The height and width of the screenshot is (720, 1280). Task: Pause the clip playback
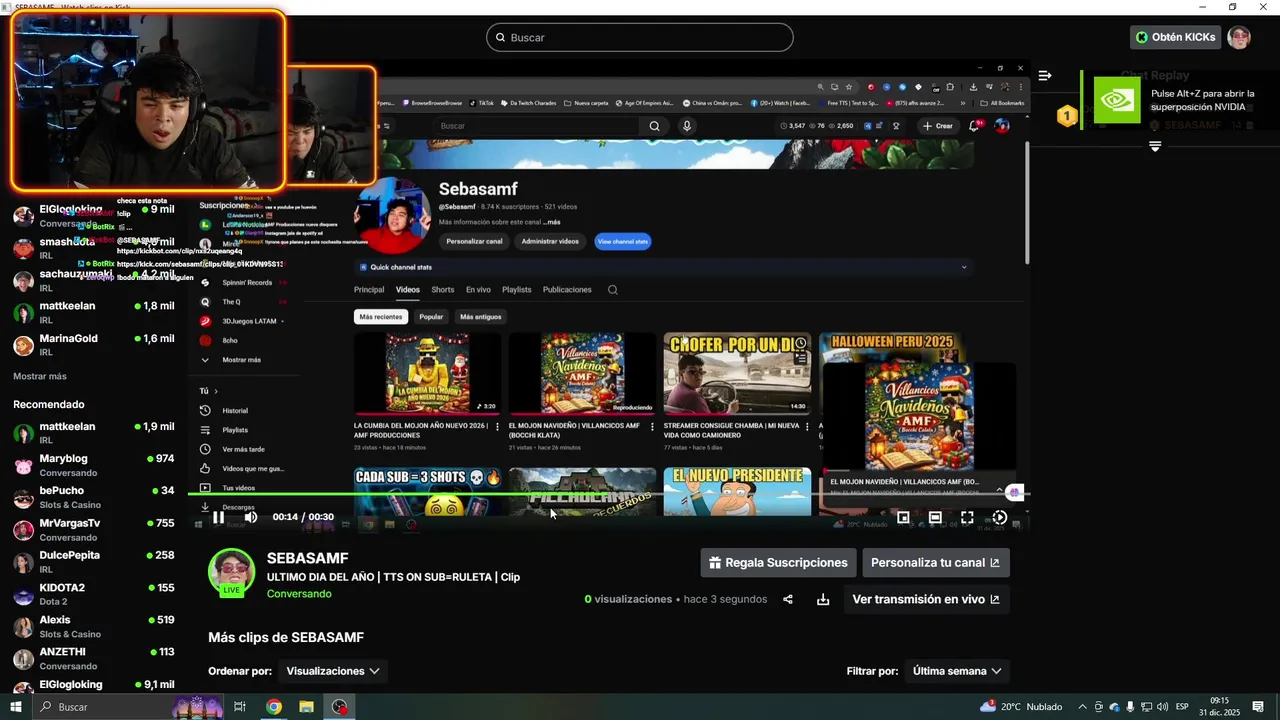[218, 517]
